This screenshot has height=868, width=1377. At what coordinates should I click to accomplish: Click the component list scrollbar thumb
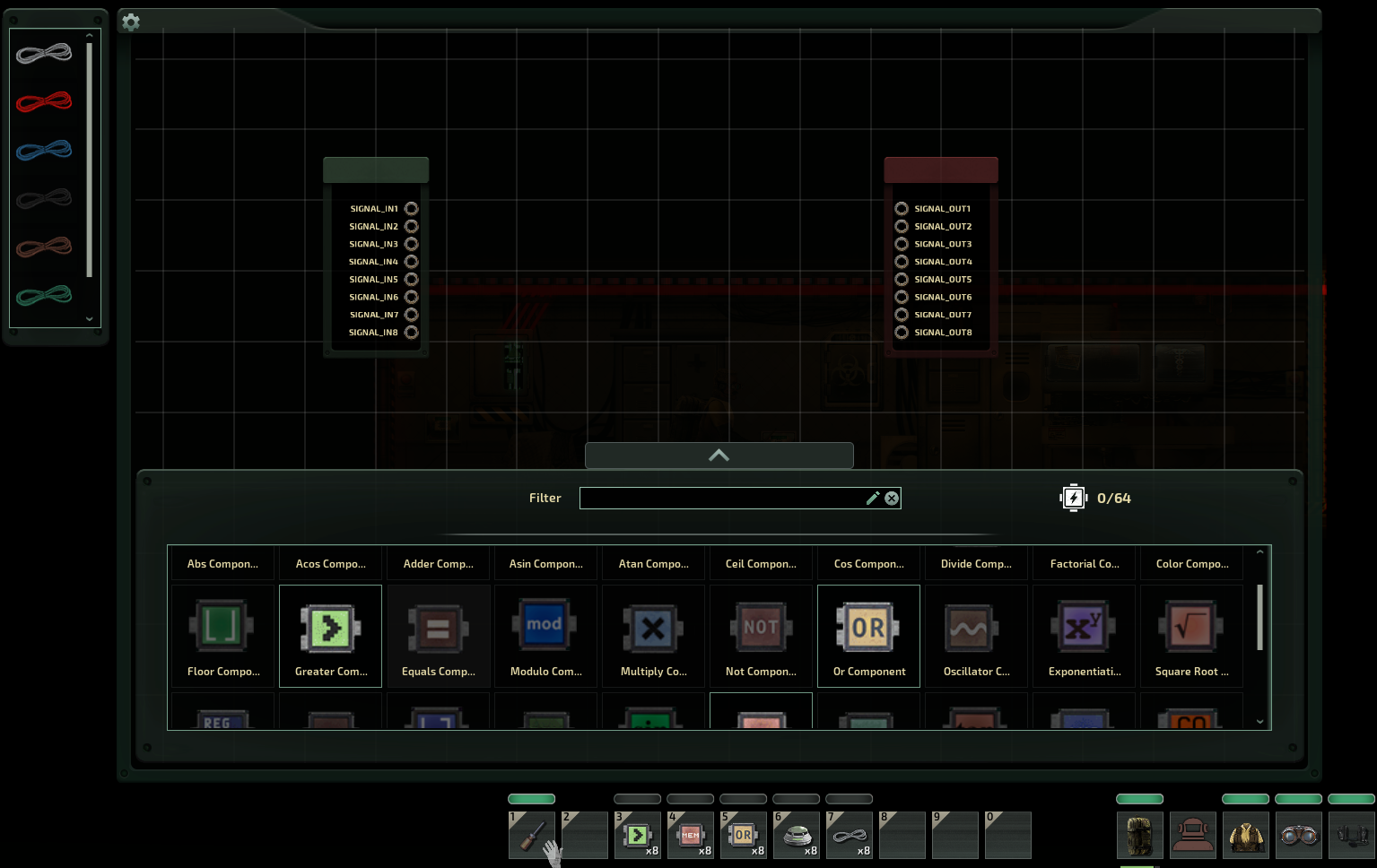click(x=1259, y=617)
